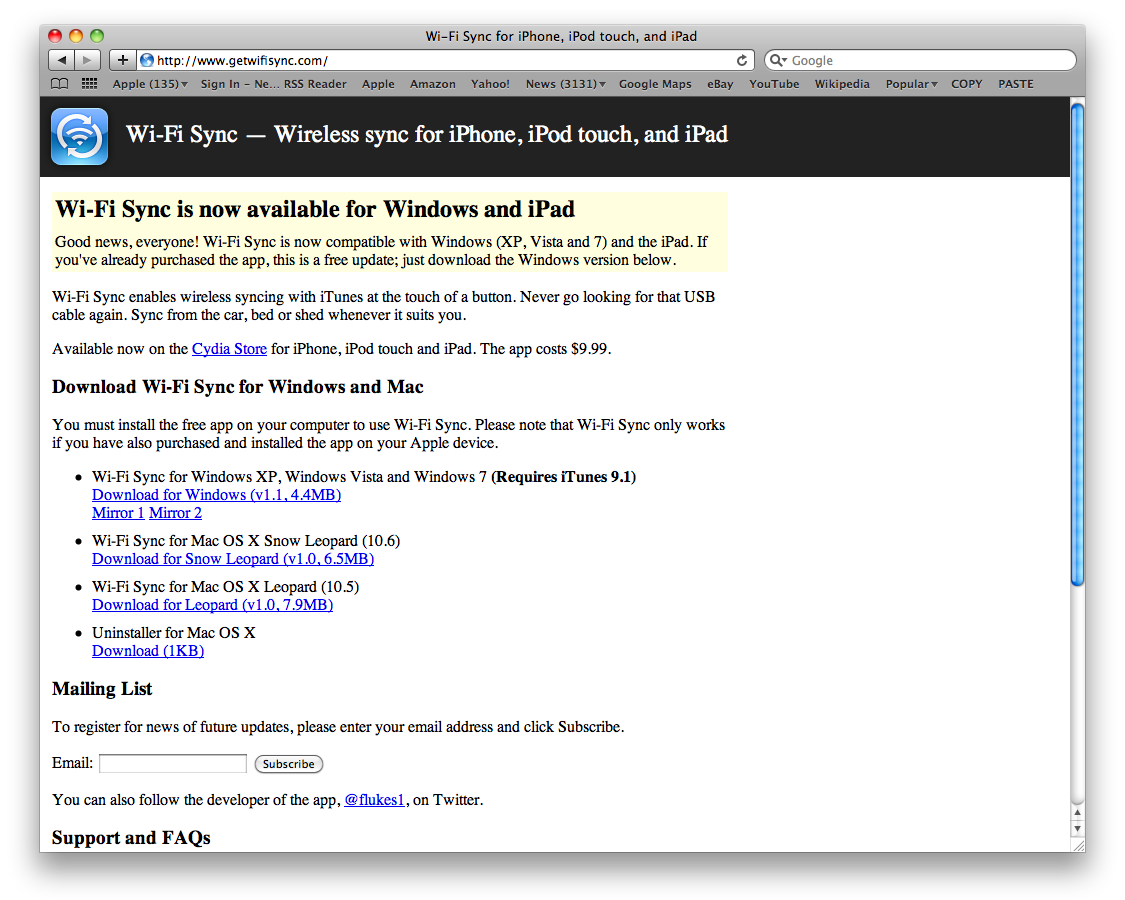Click the 'Mailing List' heading
Viewport: 1125px width, 900px height.
[x=102, y=689]
